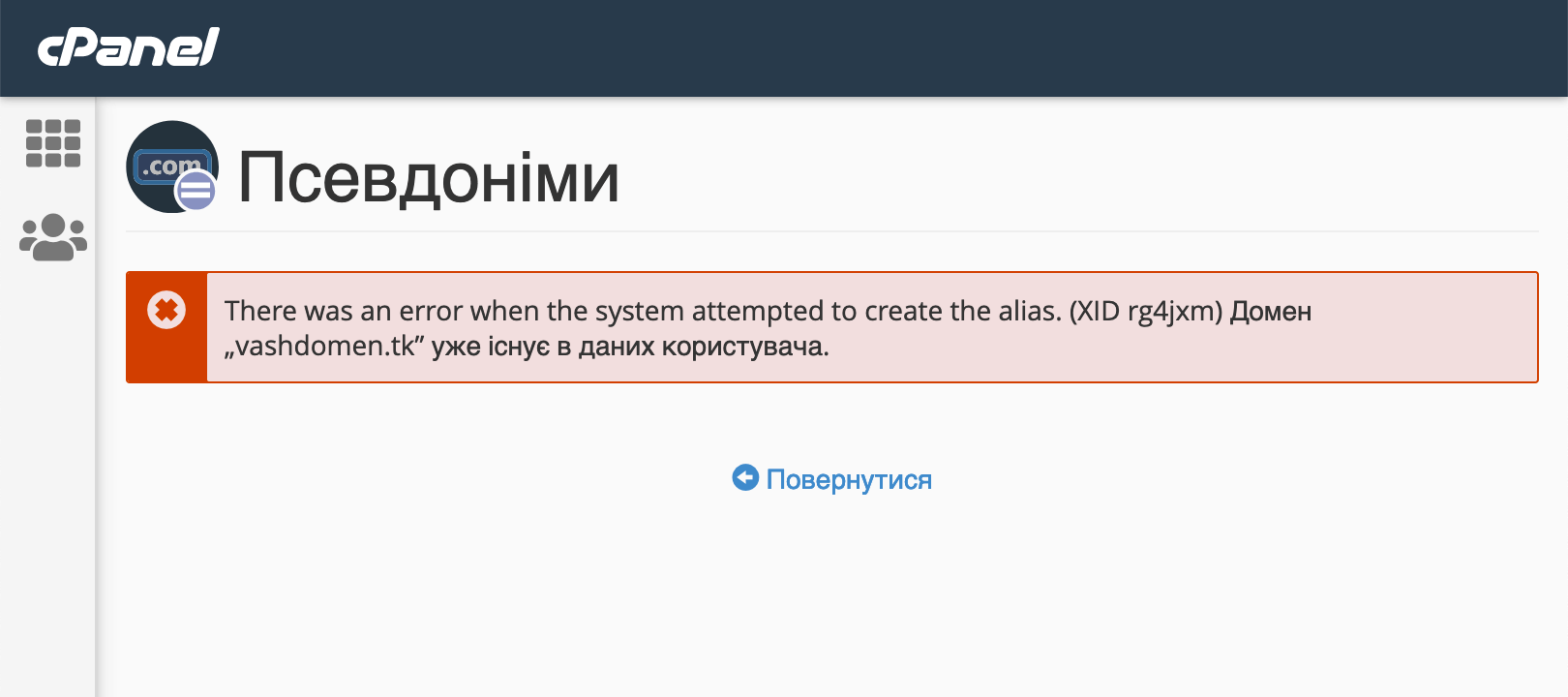1568x697 pixels.
Task: Select the Псевдоніми page heading
Action: pos(429,178)
